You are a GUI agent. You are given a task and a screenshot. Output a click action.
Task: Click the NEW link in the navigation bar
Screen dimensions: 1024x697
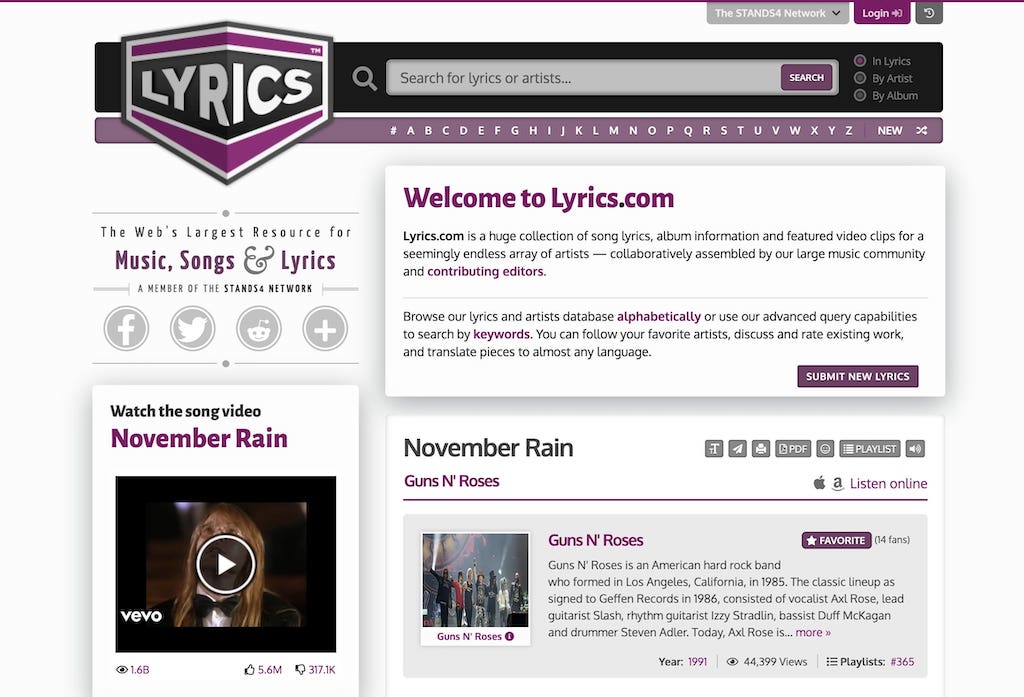point(890,130)
